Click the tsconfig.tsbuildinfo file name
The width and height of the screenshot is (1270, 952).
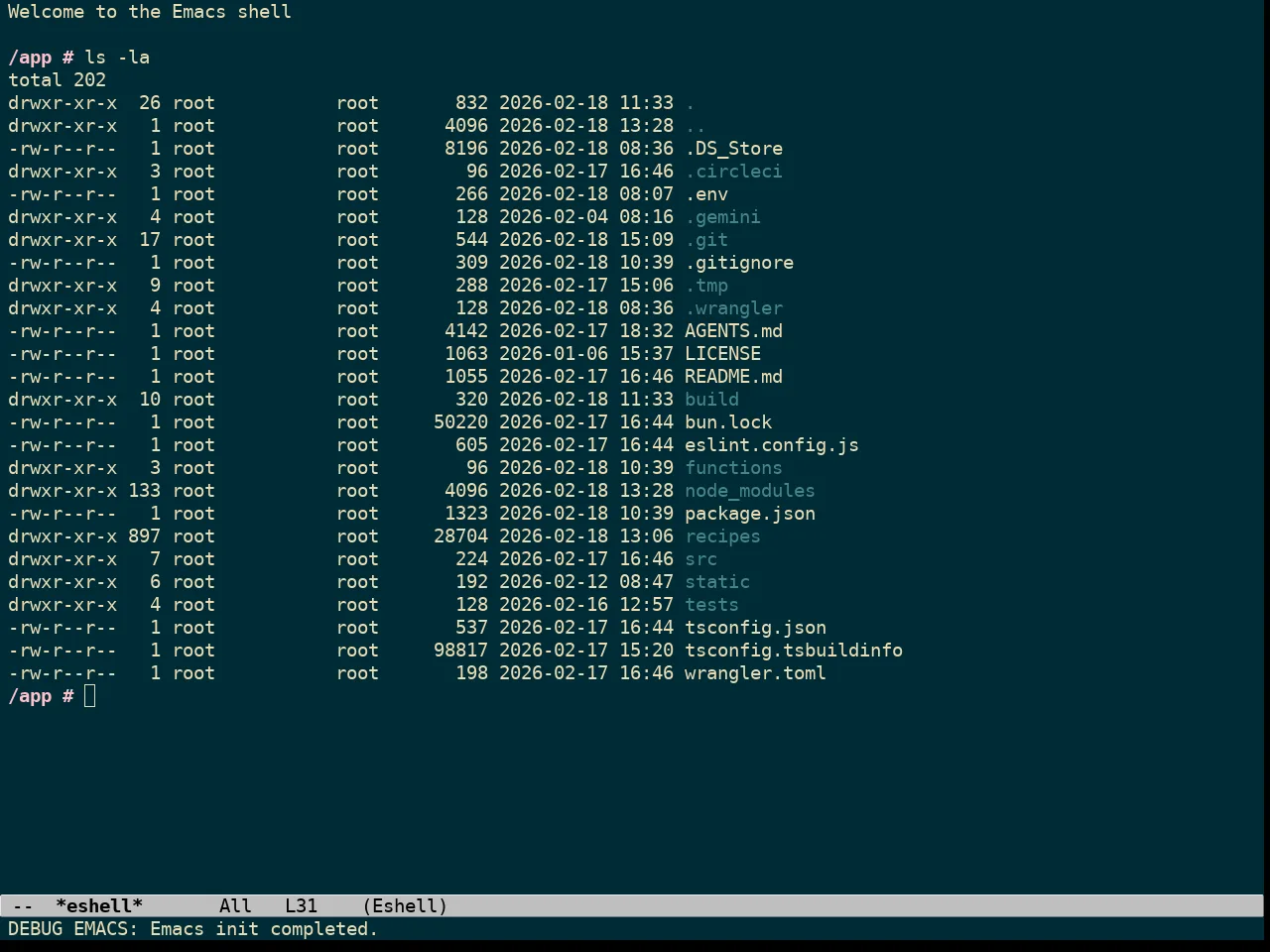[794, 651]
